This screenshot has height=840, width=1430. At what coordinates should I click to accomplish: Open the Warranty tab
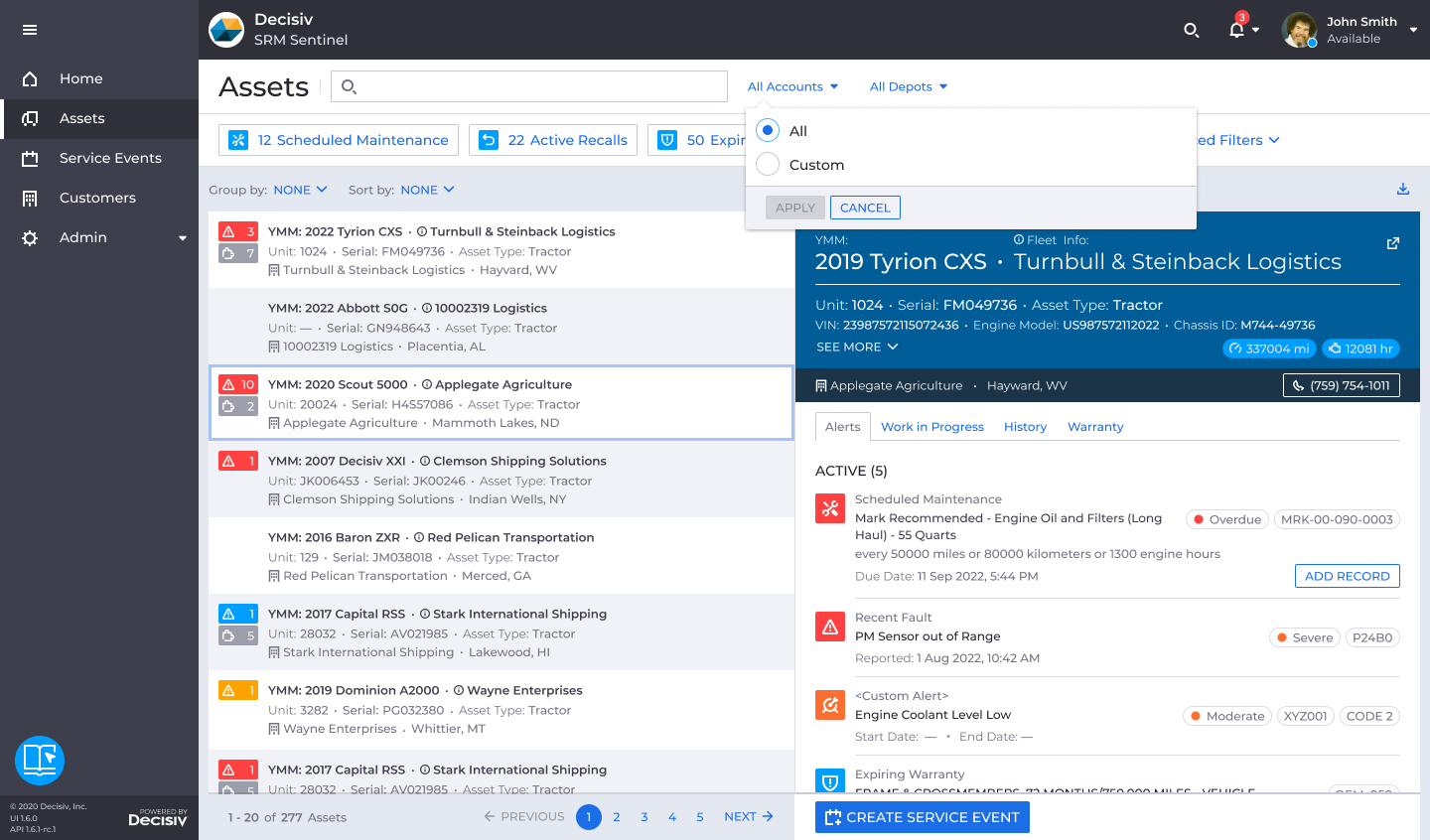pyautogui.click(x=1095, y=426)
